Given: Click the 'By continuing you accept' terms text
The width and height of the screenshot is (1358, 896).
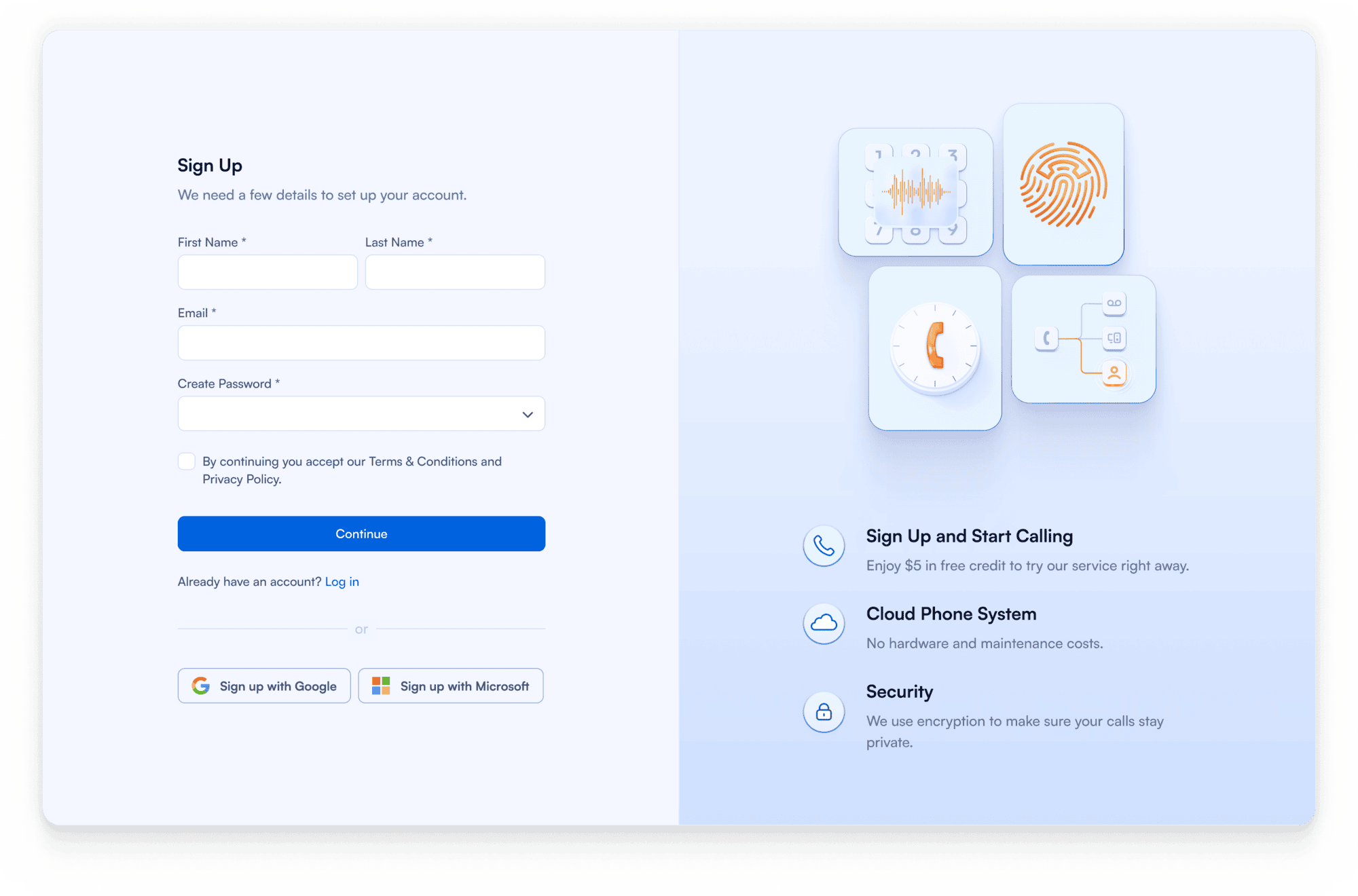Looking at the screenshot, I should (352, 470).
